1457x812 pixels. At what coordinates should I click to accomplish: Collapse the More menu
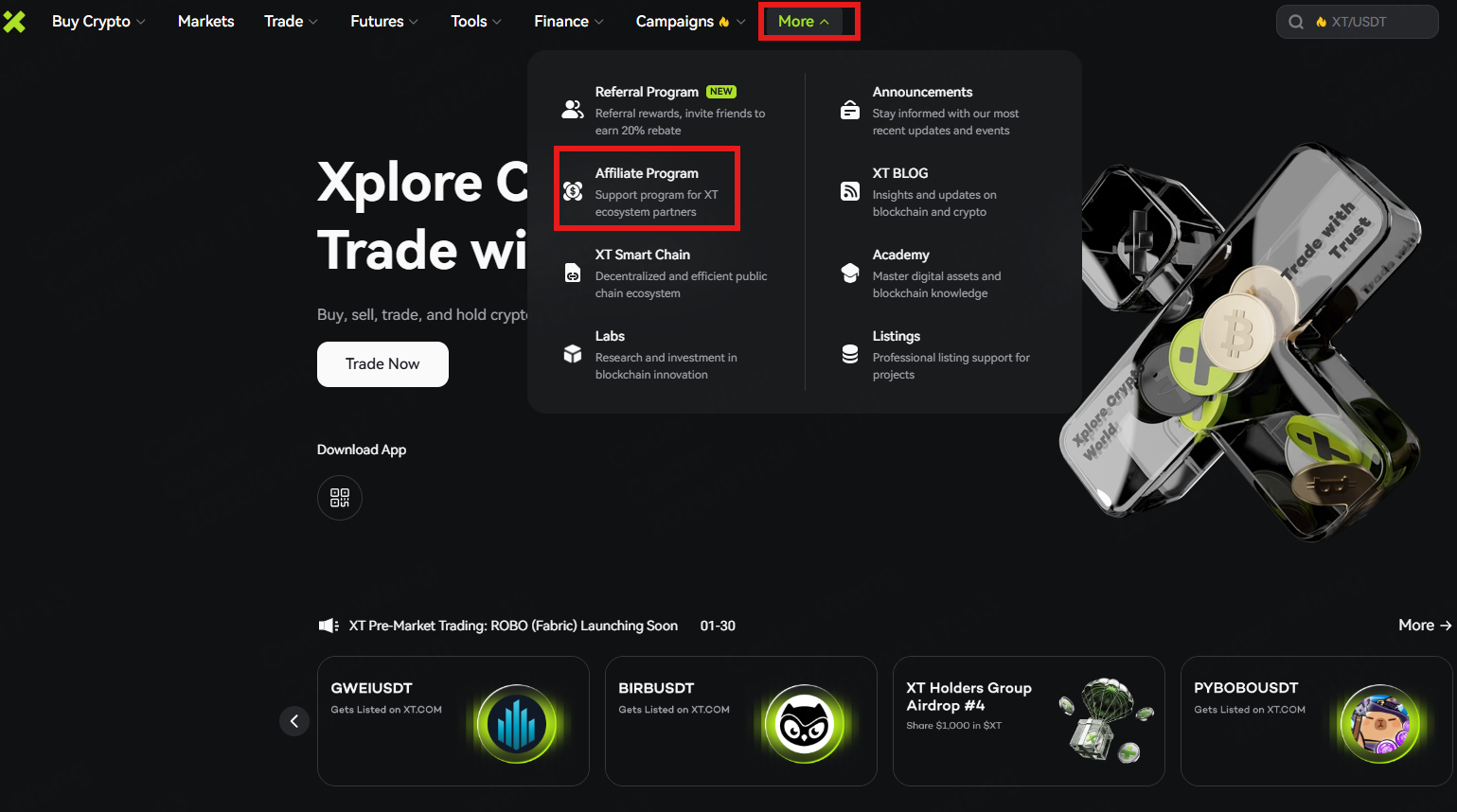[x=804, y=21]
